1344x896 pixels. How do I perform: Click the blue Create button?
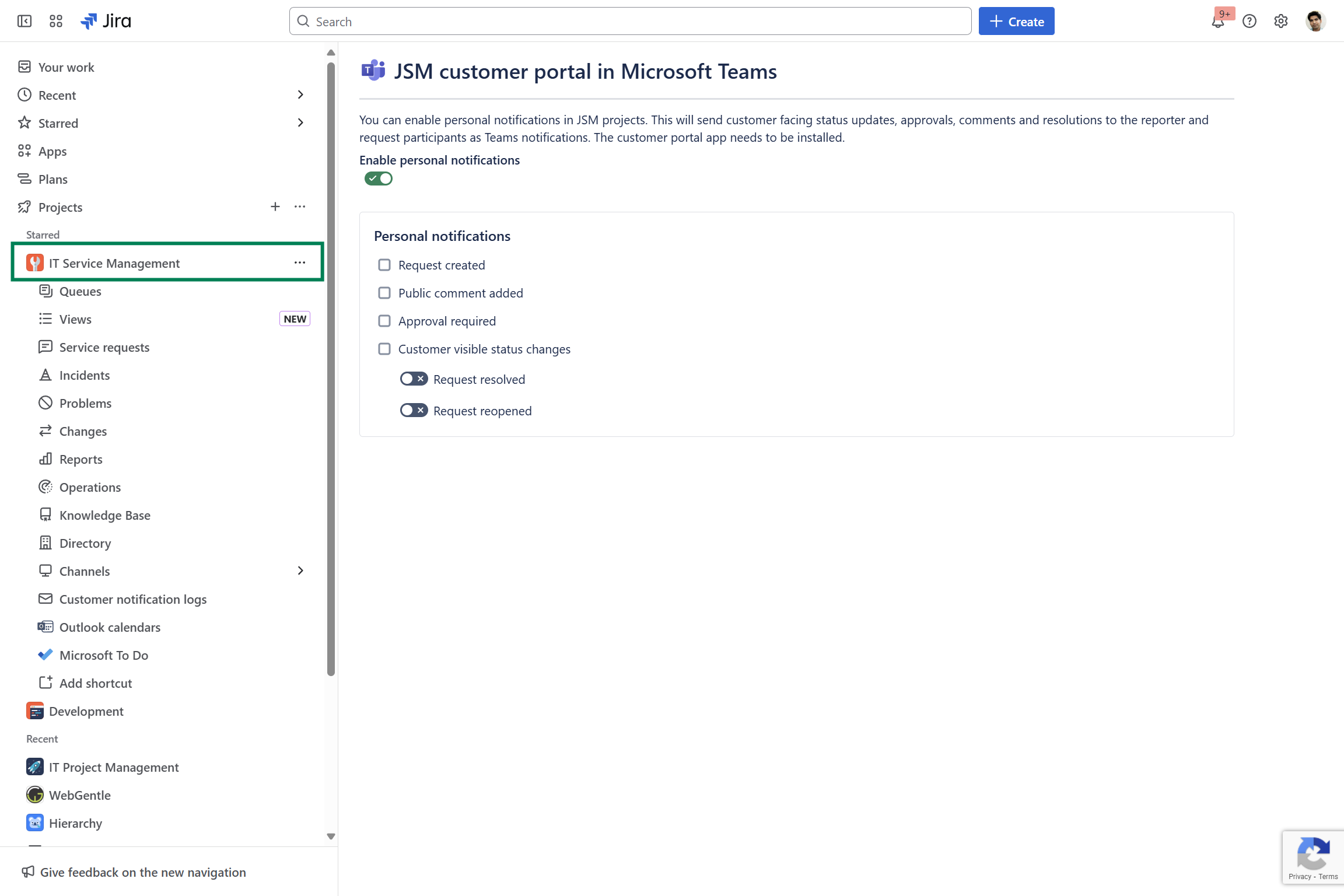(x=1016, y=22)
